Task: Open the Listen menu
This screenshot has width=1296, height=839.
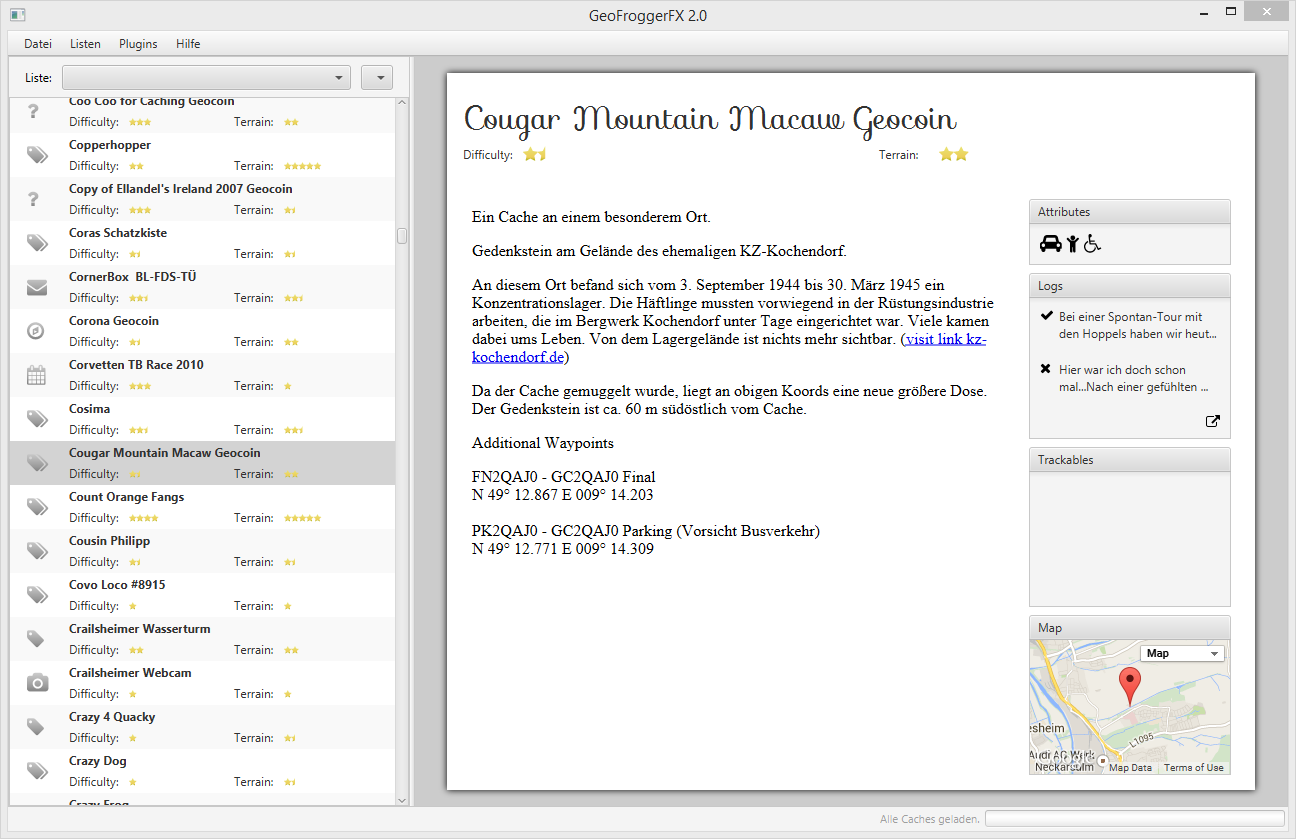Action: click(x=85, y=44)
